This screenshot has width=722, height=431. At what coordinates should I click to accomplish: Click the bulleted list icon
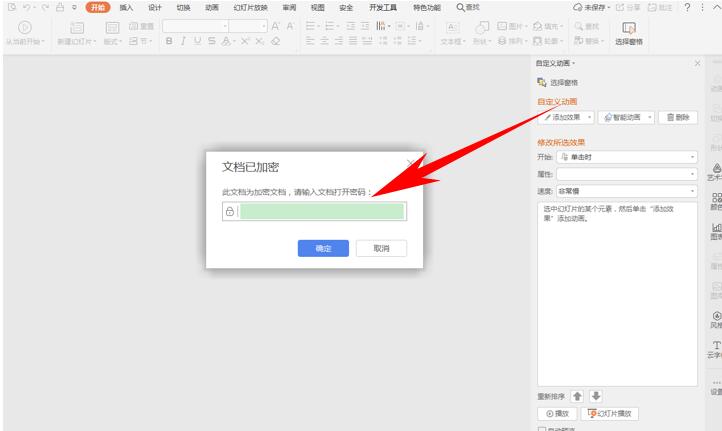(x=312, y=26)
